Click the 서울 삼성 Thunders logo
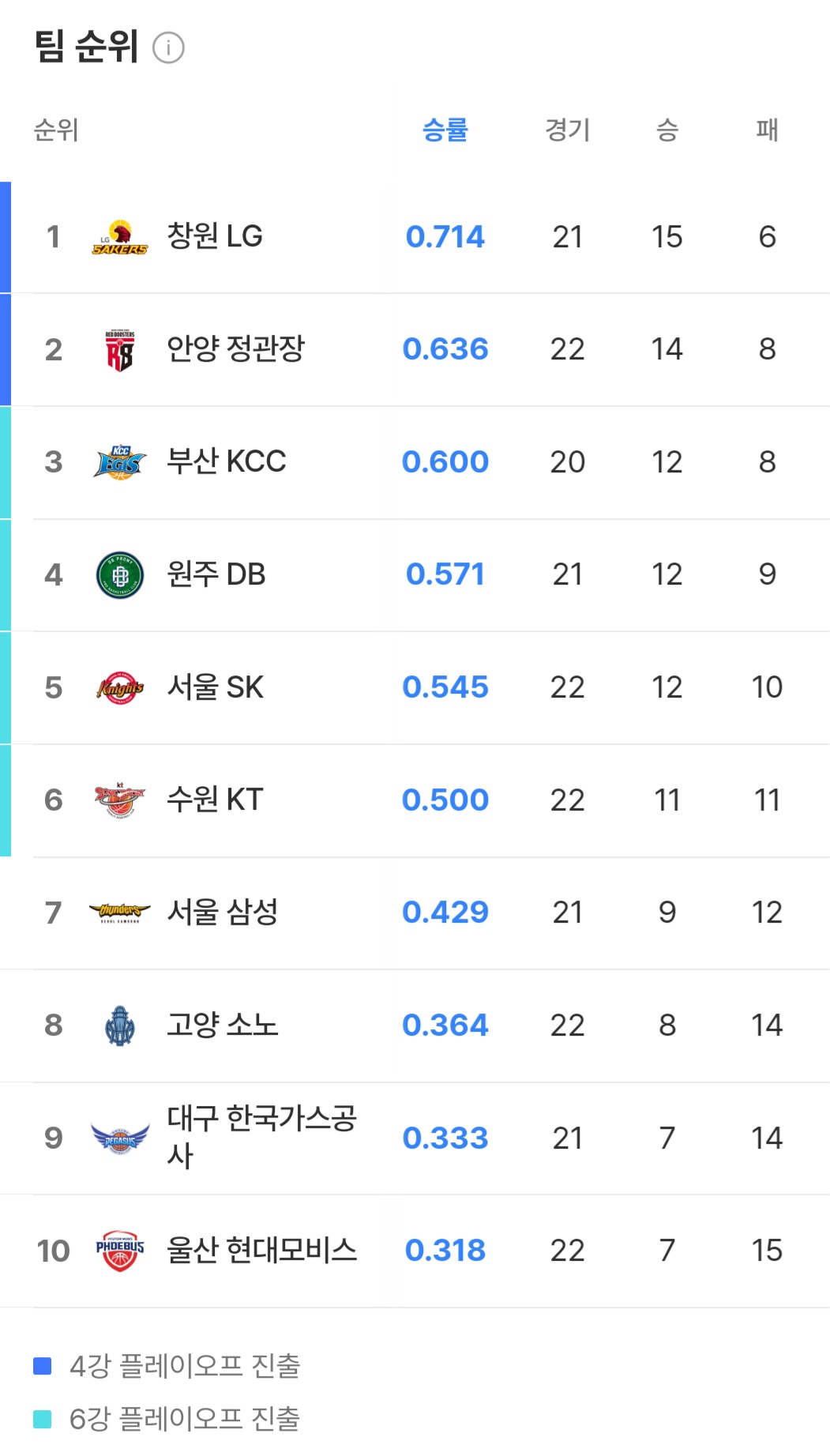The image size is (830, 1456). tap(120, 912)
